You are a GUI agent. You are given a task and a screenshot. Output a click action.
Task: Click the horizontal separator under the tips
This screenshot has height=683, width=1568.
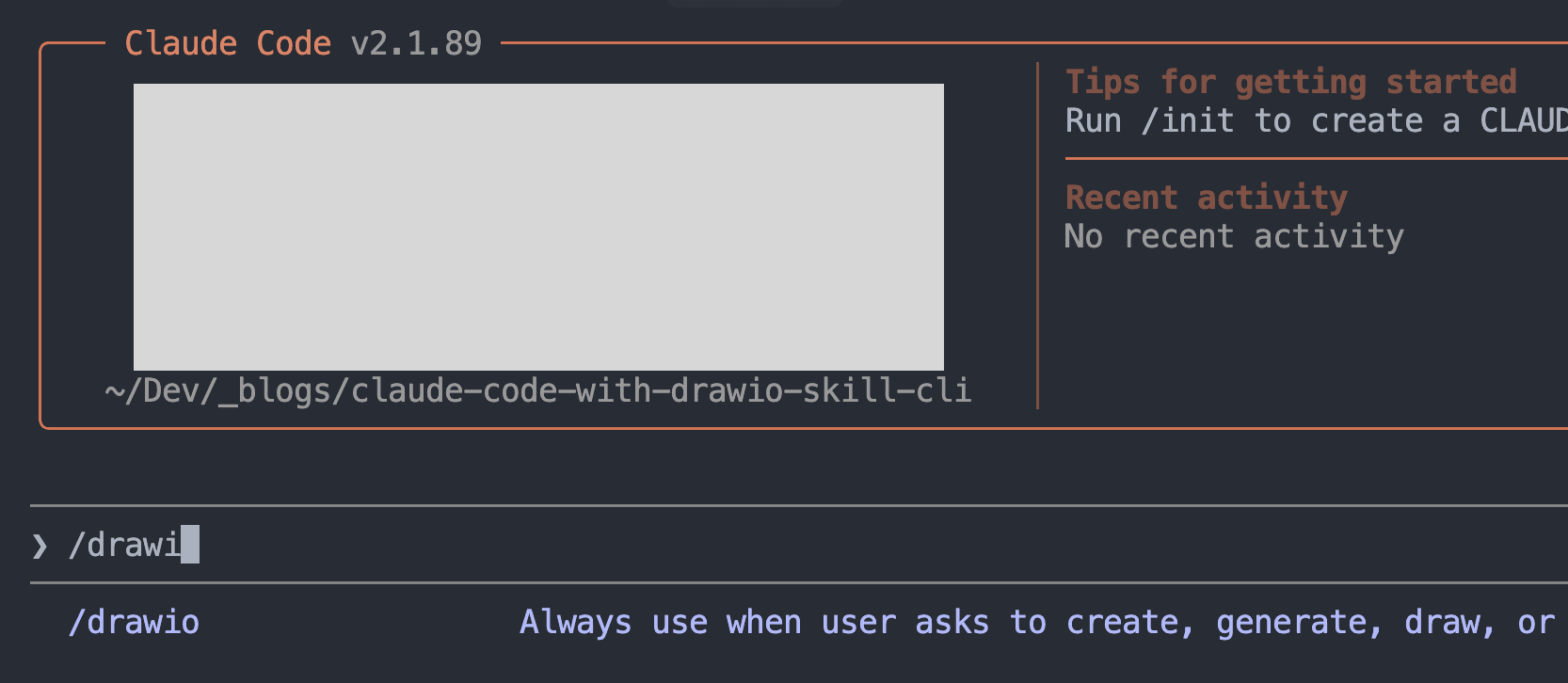pos(1318,159)
